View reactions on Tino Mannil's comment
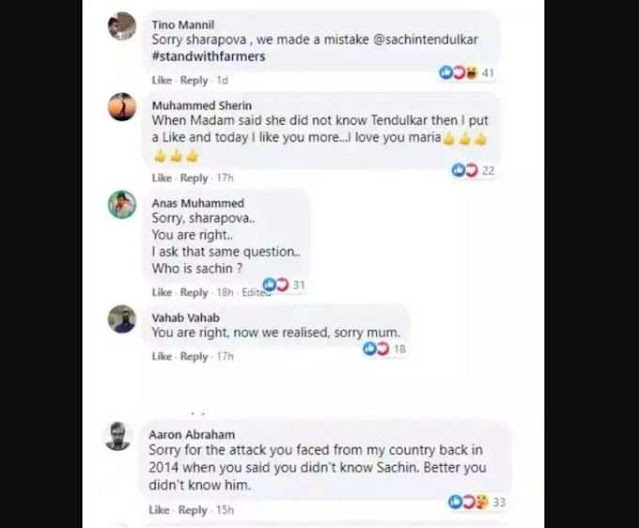This screenshot has height=528, width=639. (x=466, y=73)
